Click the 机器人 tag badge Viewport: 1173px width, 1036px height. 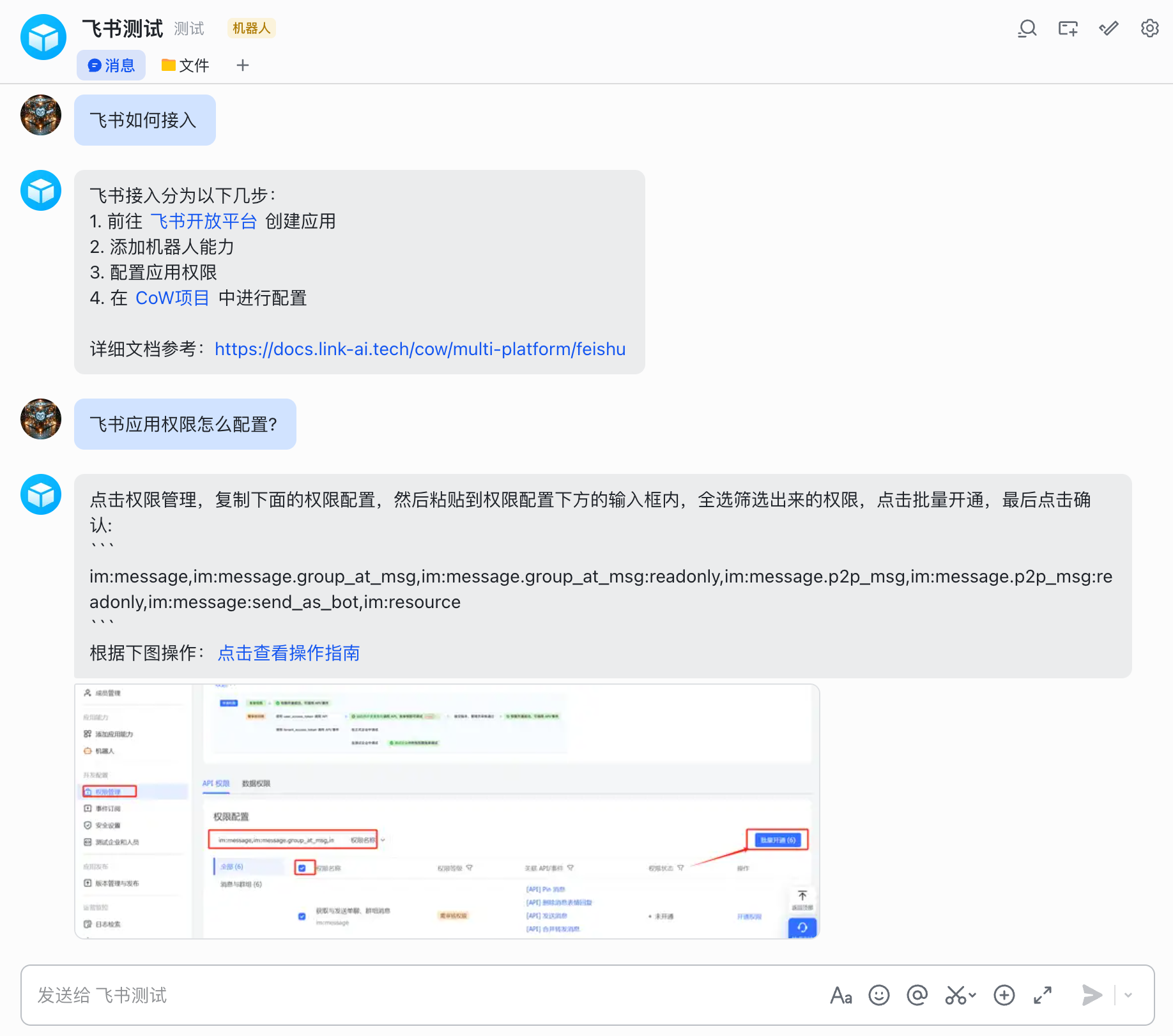252,28
